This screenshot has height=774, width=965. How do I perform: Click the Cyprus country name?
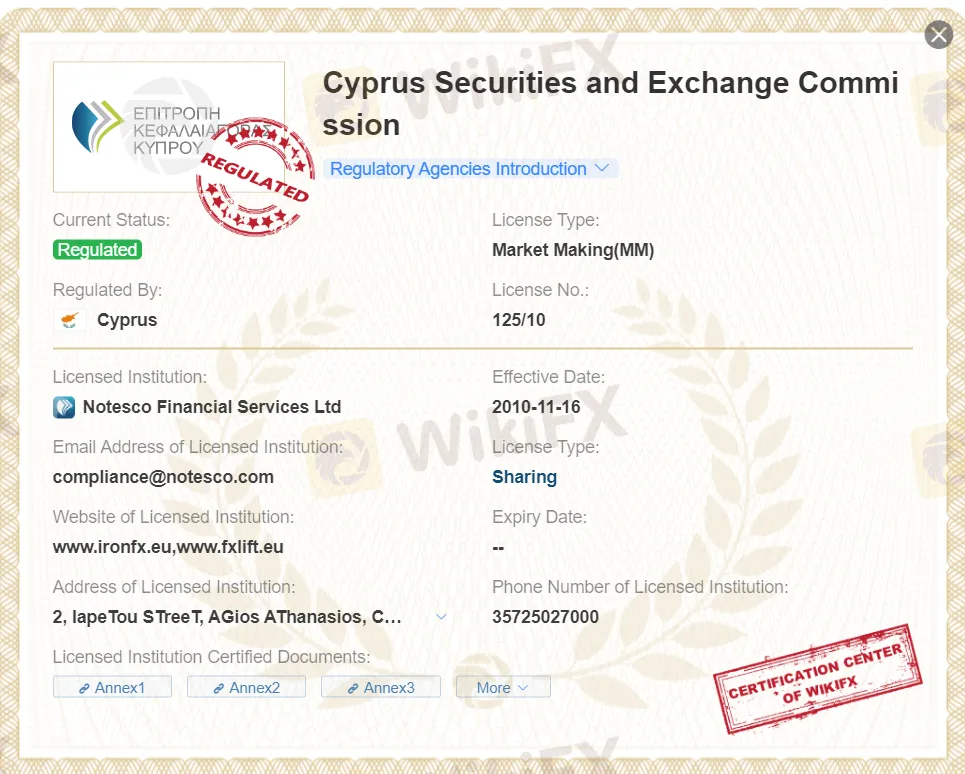pos(127,320)
